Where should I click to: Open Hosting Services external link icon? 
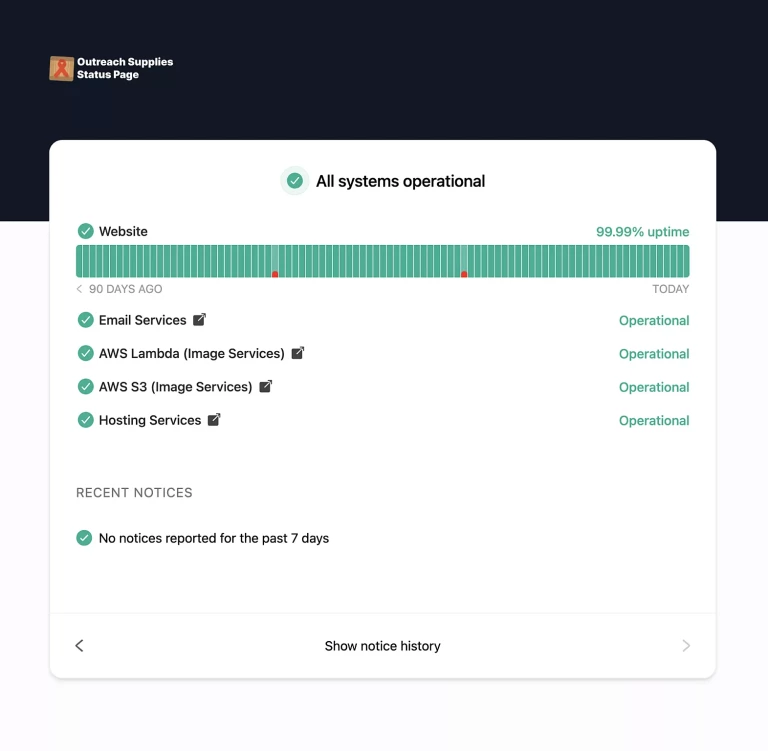click(214, 420)
